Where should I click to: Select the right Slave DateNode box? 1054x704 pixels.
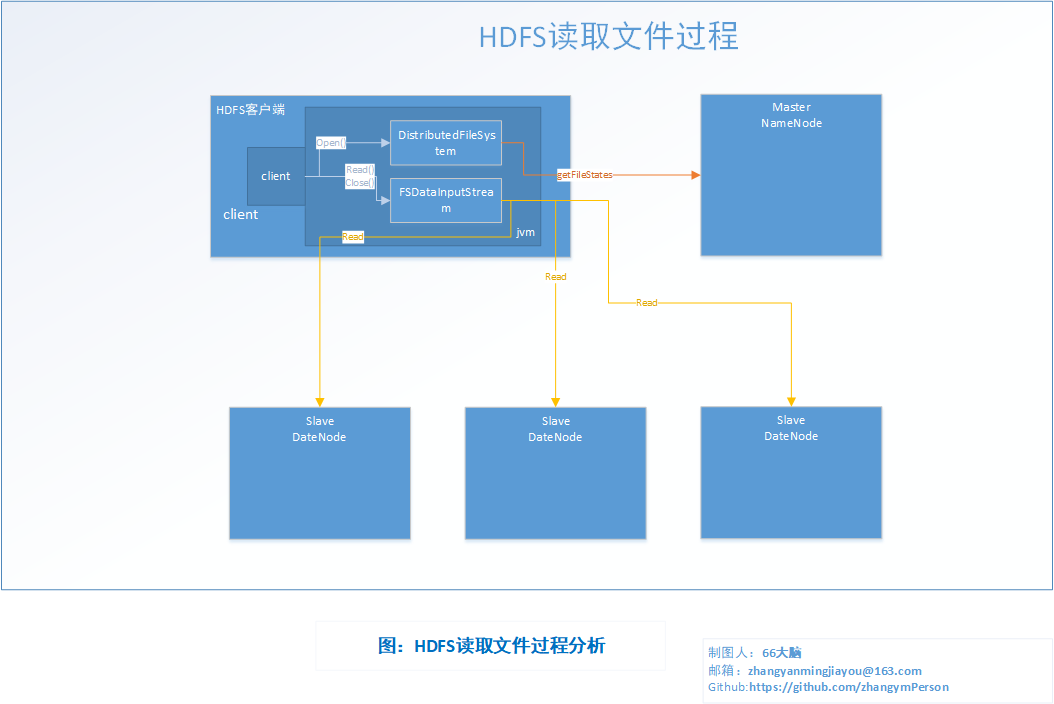pyautogui.click(x=791, y=472)
